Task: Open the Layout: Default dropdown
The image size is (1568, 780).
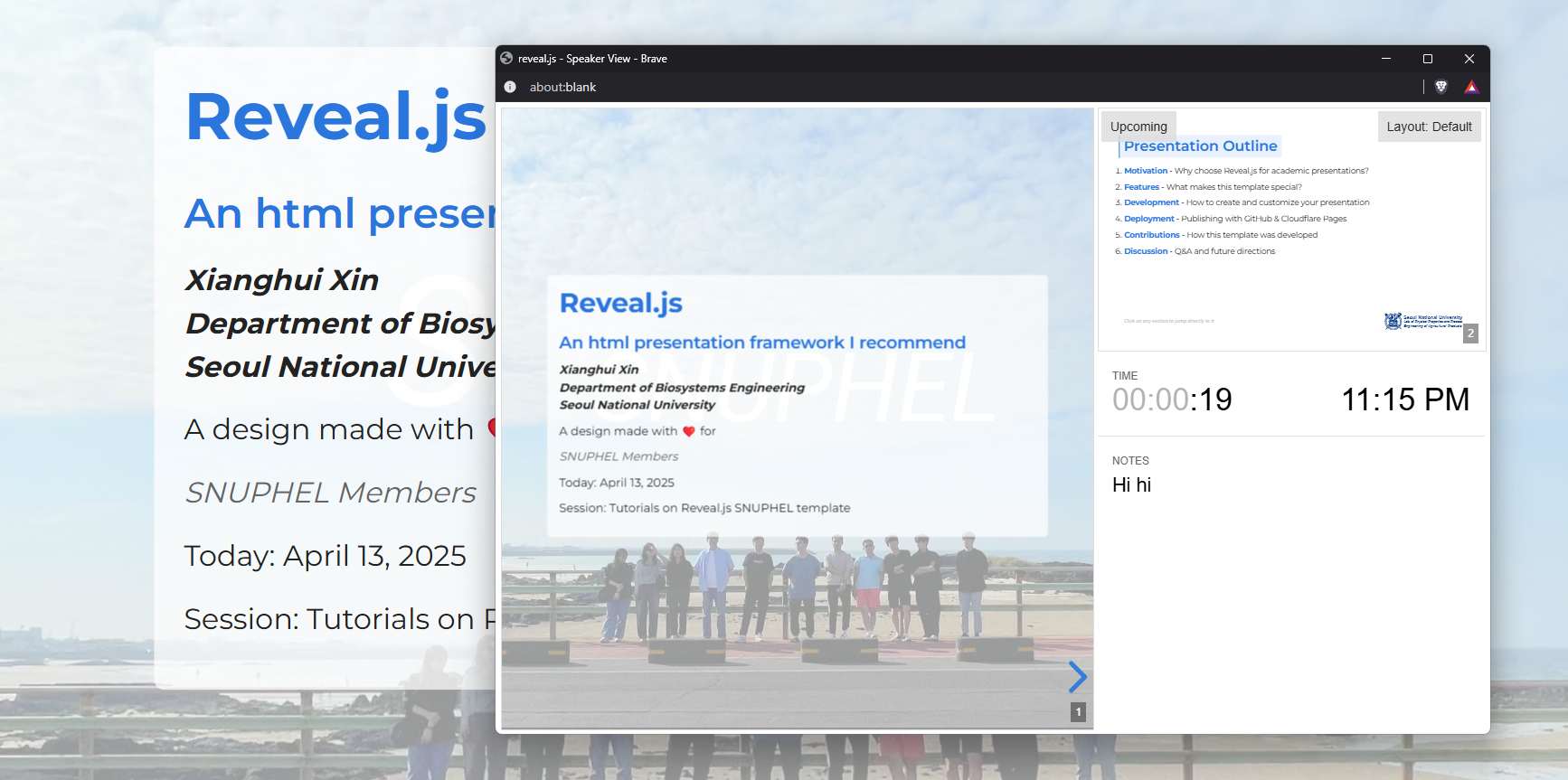Action: tap(1429, 127)
